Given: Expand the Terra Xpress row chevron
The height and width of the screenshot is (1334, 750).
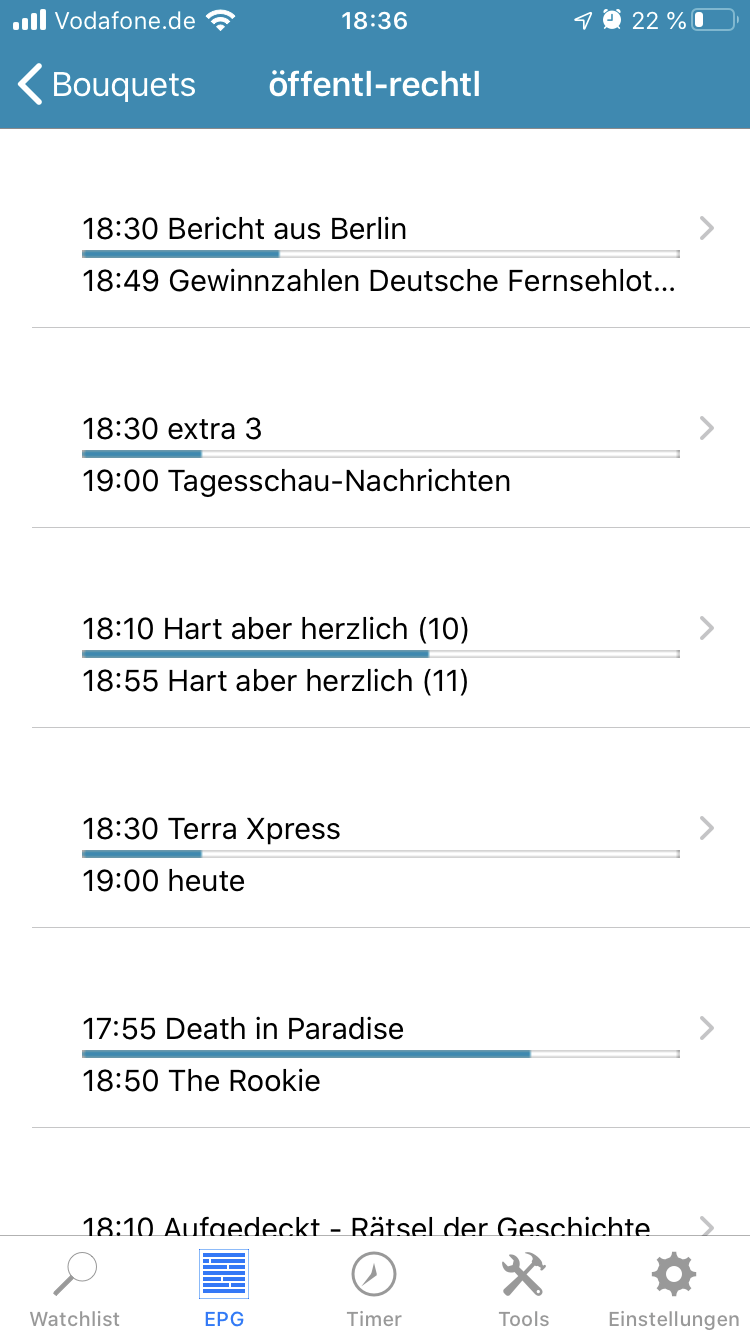Looking at the screenshot, I should (707, 829).
